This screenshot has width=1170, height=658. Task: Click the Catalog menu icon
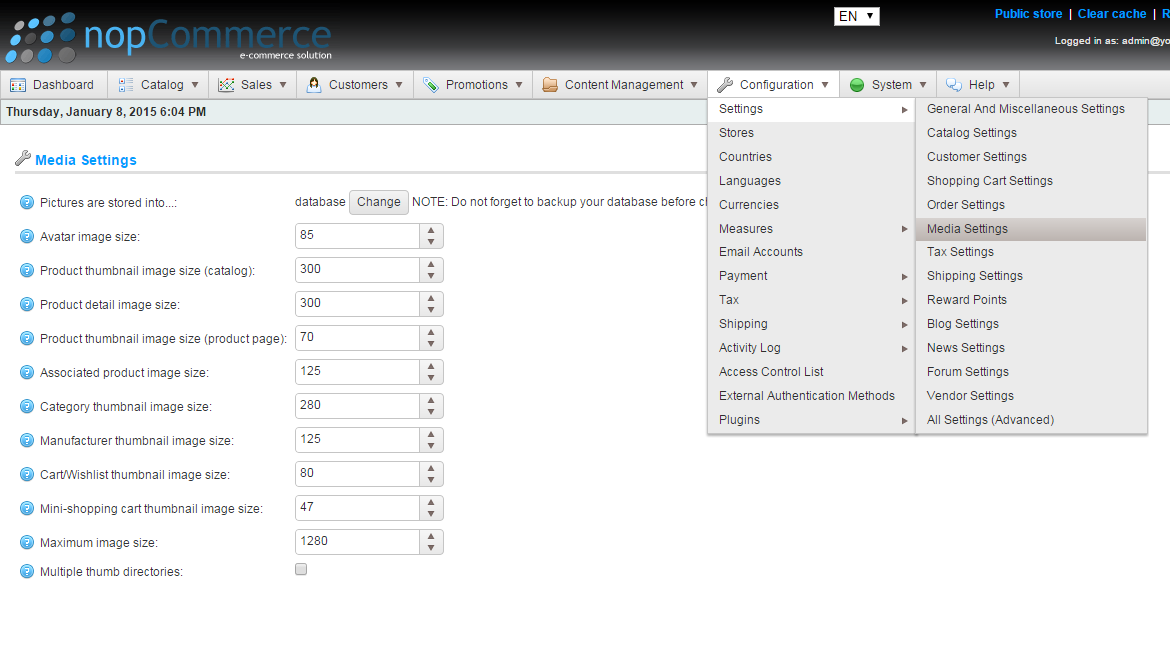coord(126,85)
